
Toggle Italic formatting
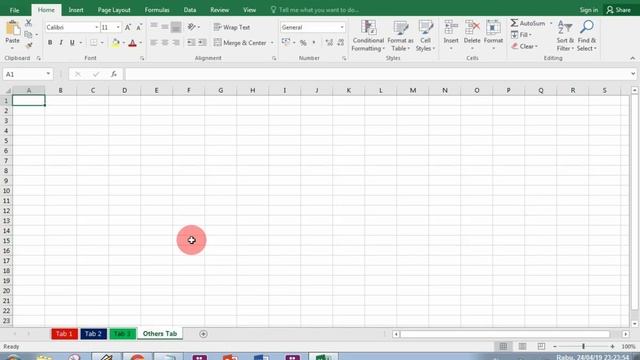coord(61,42)
